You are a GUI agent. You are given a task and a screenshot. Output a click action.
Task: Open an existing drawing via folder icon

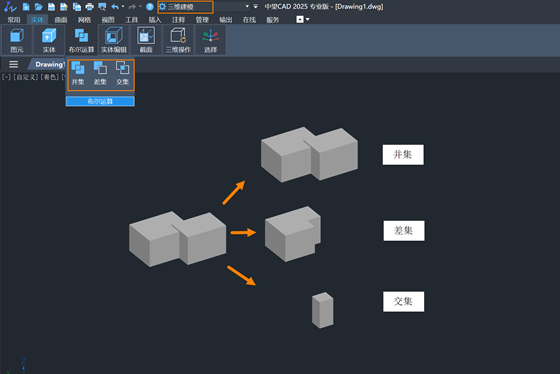pos(39,6)
